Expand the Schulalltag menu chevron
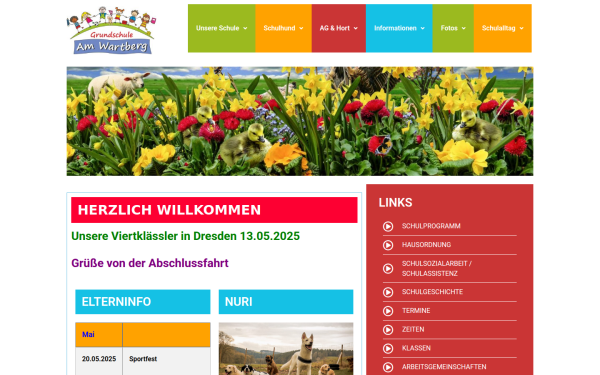The width and height of the screenshot is (600, 375). coord(522,28)
